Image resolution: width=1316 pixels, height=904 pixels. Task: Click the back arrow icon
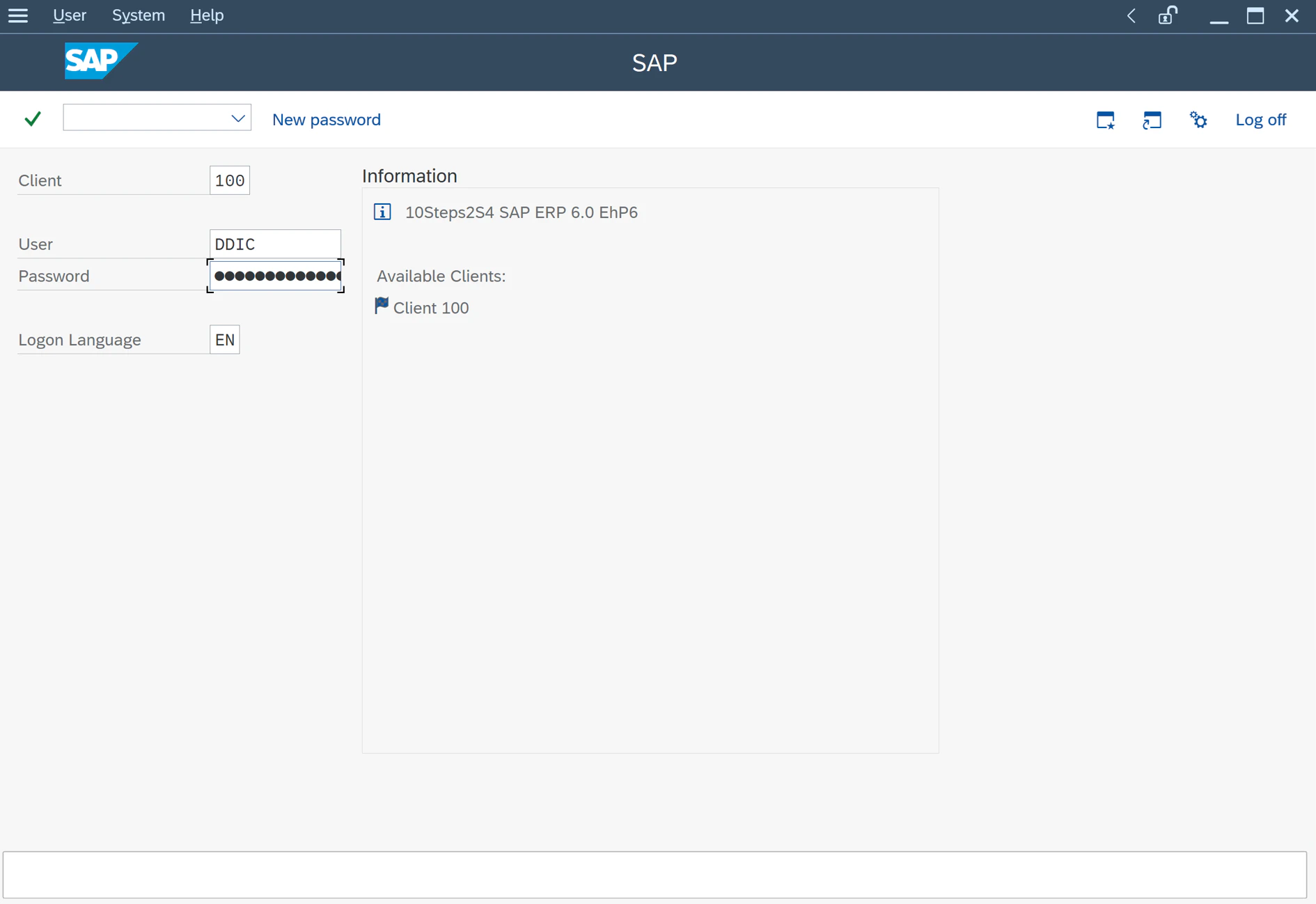click(x=1131, y=15)
